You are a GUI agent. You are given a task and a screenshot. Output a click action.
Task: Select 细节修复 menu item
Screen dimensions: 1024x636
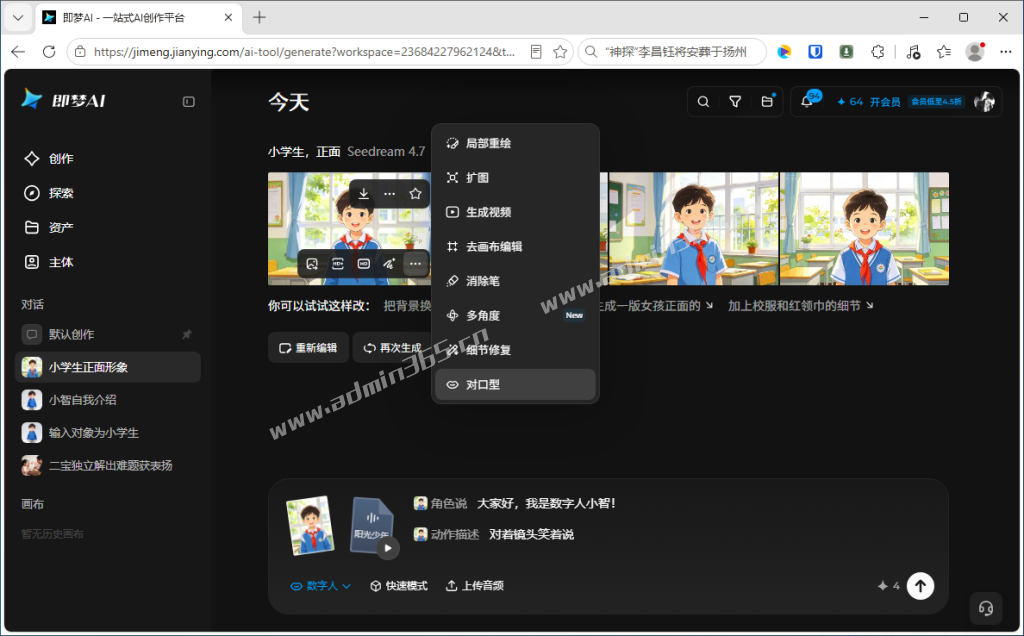(x=515, y=350)
